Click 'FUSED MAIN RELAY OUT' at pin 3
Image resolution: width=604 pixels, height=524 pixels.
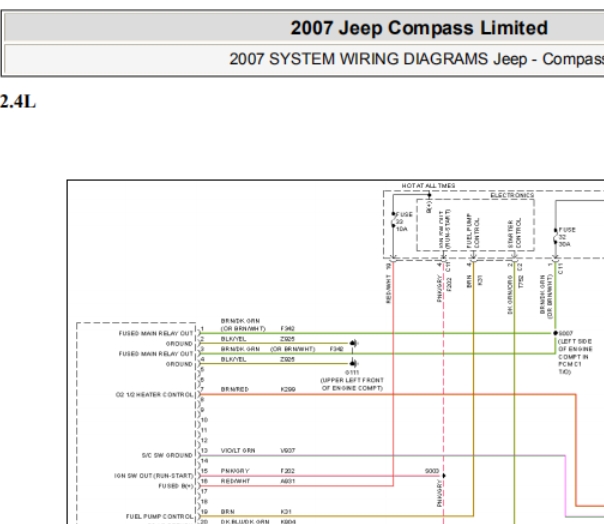[x=156, y=354]
